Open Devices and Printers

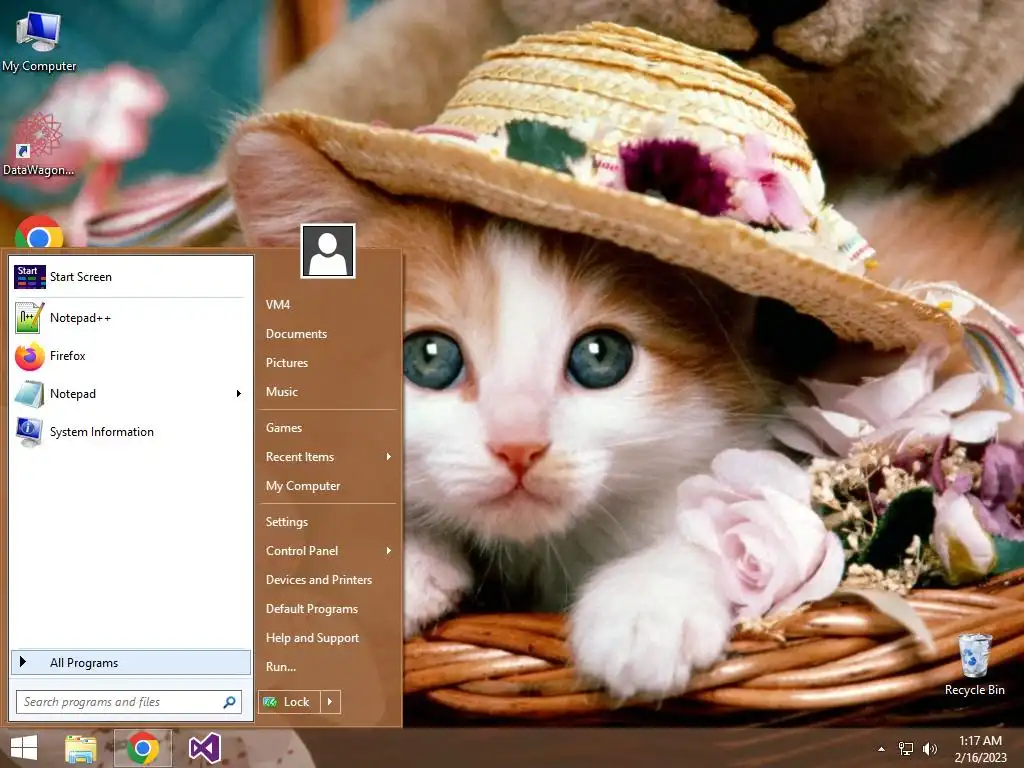click(x=319, y=580)
